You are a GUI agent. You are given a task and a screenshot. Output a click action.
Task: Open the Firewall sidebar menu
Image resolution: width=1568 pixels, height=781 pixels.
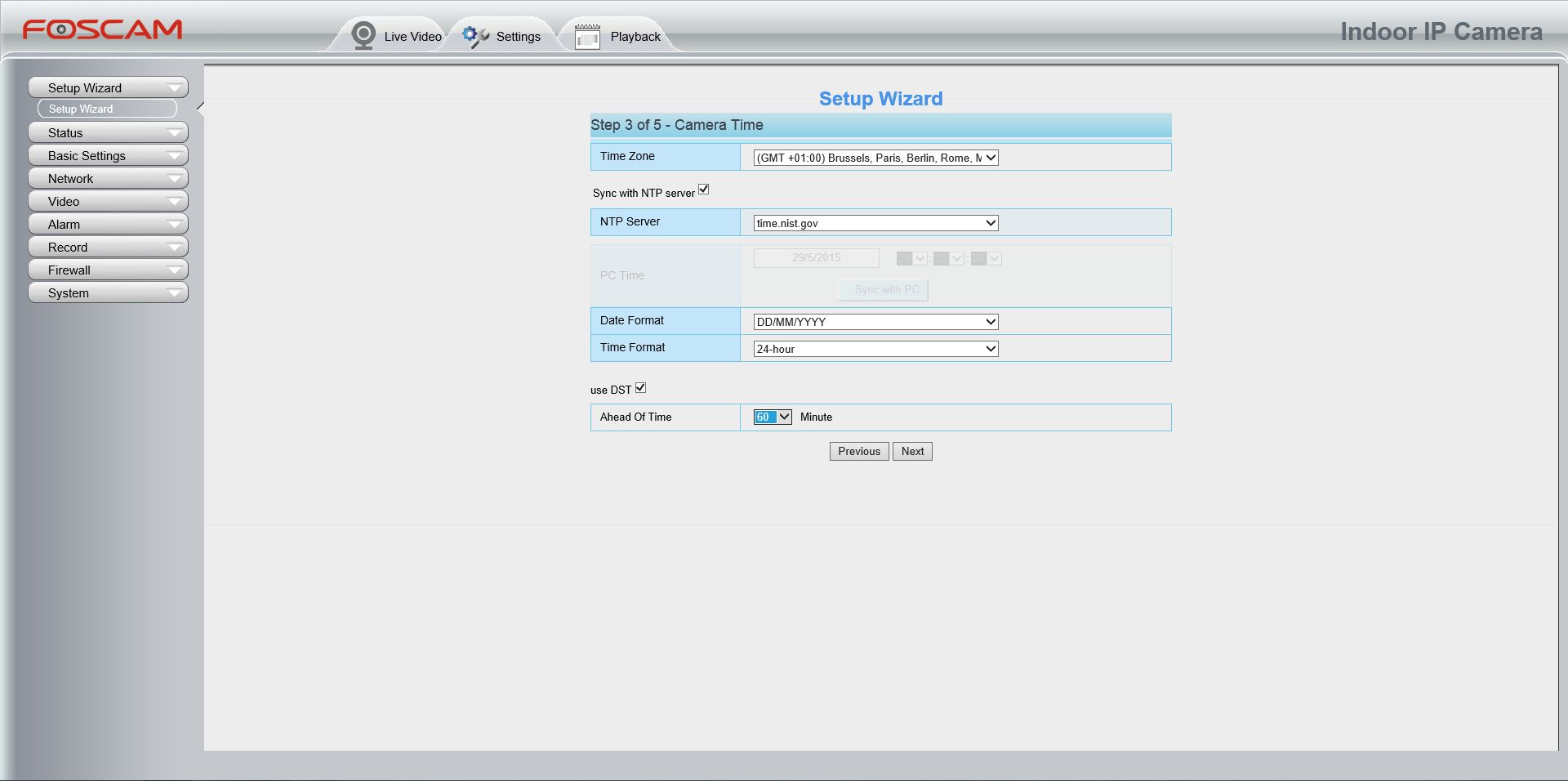click(108, 270)
